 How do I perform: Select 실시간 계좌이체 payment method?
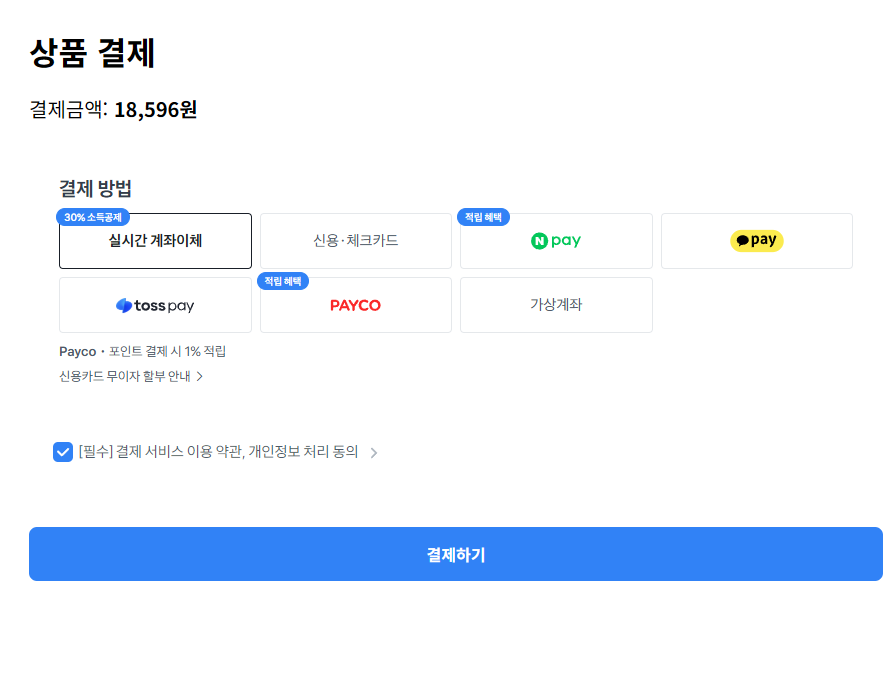[x=155, y=241]
